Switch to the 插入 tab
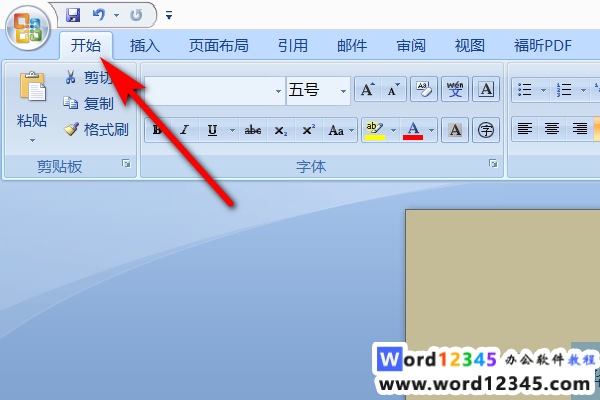Image resolution: width=600 pixels, height=400 pixels. [145, 46]
